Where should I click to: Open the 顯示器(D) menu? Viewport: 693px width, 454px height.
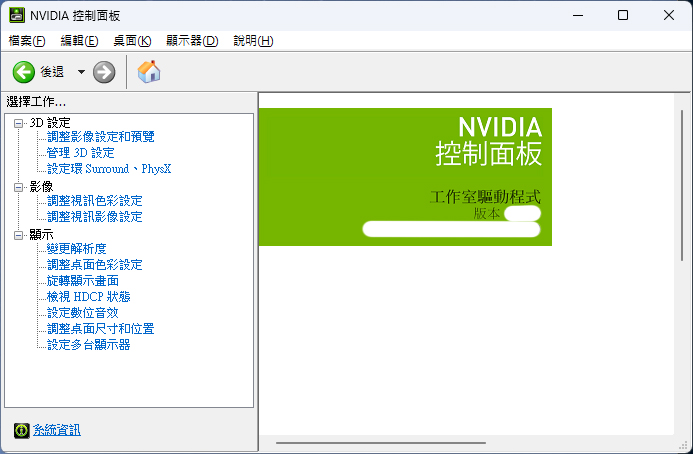click(192, 41)
